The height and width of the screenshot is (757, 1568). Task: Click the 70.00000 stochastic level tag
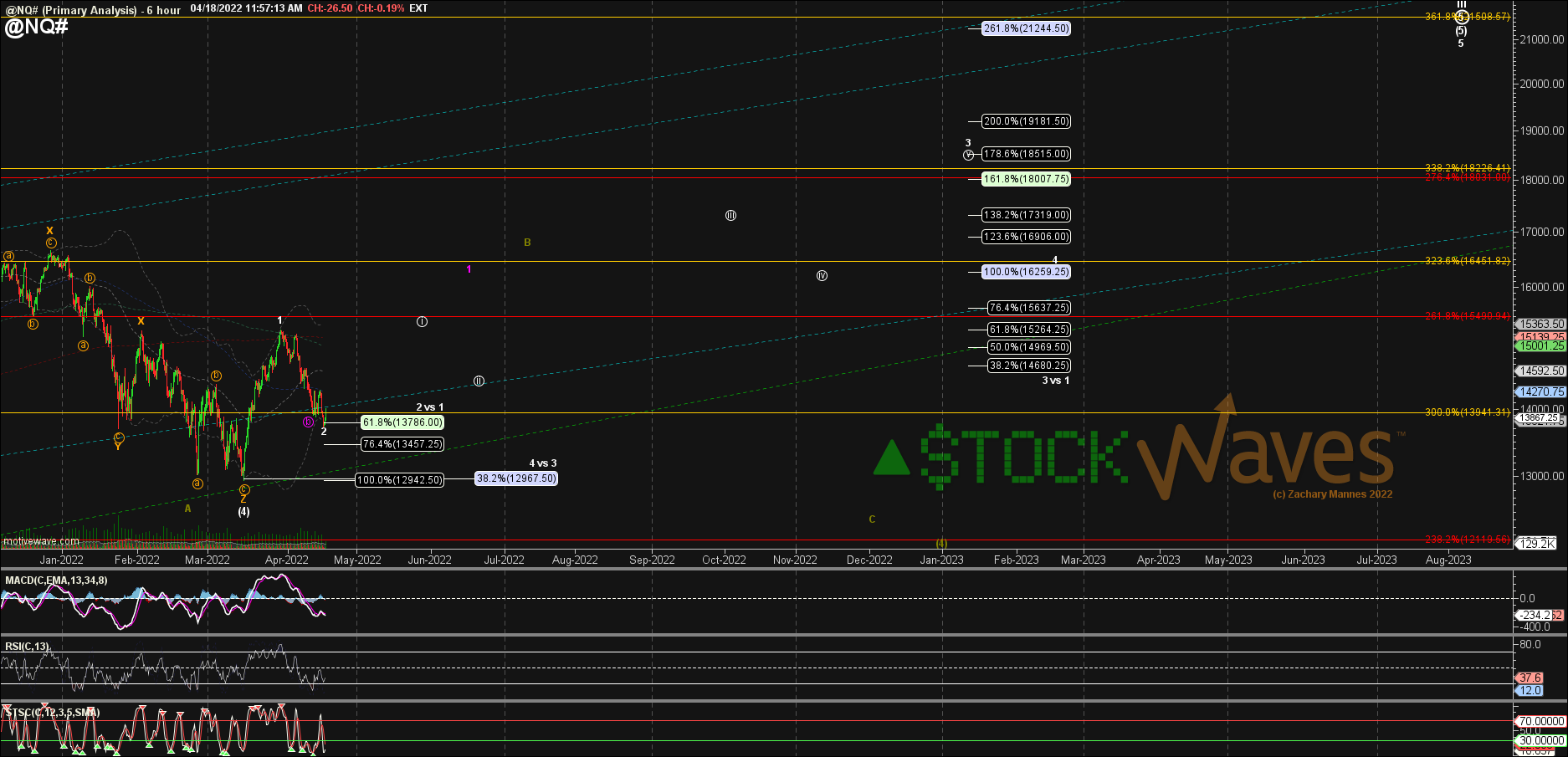click(1542, 721)
